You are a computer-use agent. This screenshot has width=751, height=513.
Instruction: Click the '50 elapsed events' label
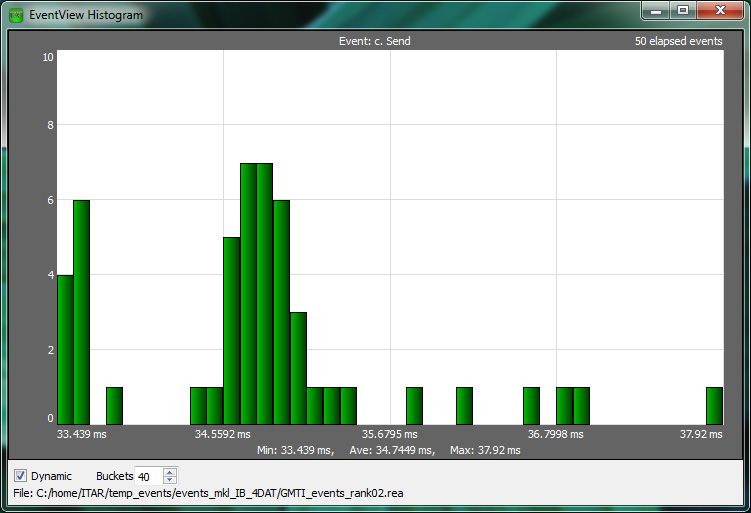tap(679, 41)
